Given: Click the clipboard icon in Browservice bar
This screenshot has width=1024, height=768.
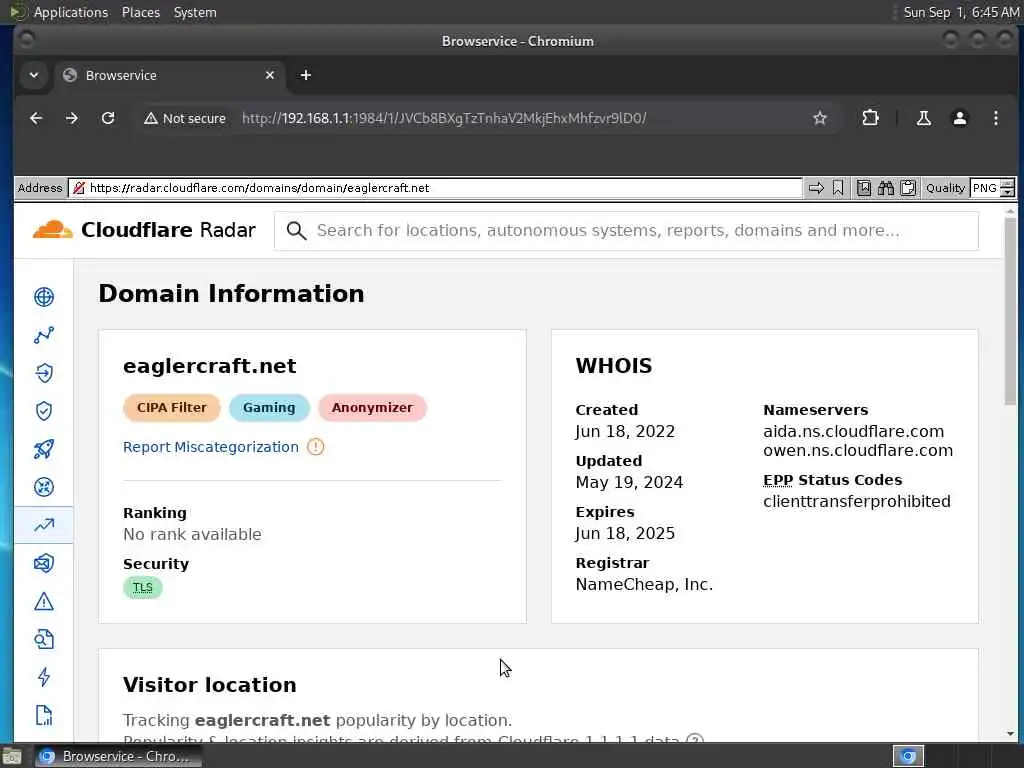Looking at the screenshot, I should click(908, 188).
